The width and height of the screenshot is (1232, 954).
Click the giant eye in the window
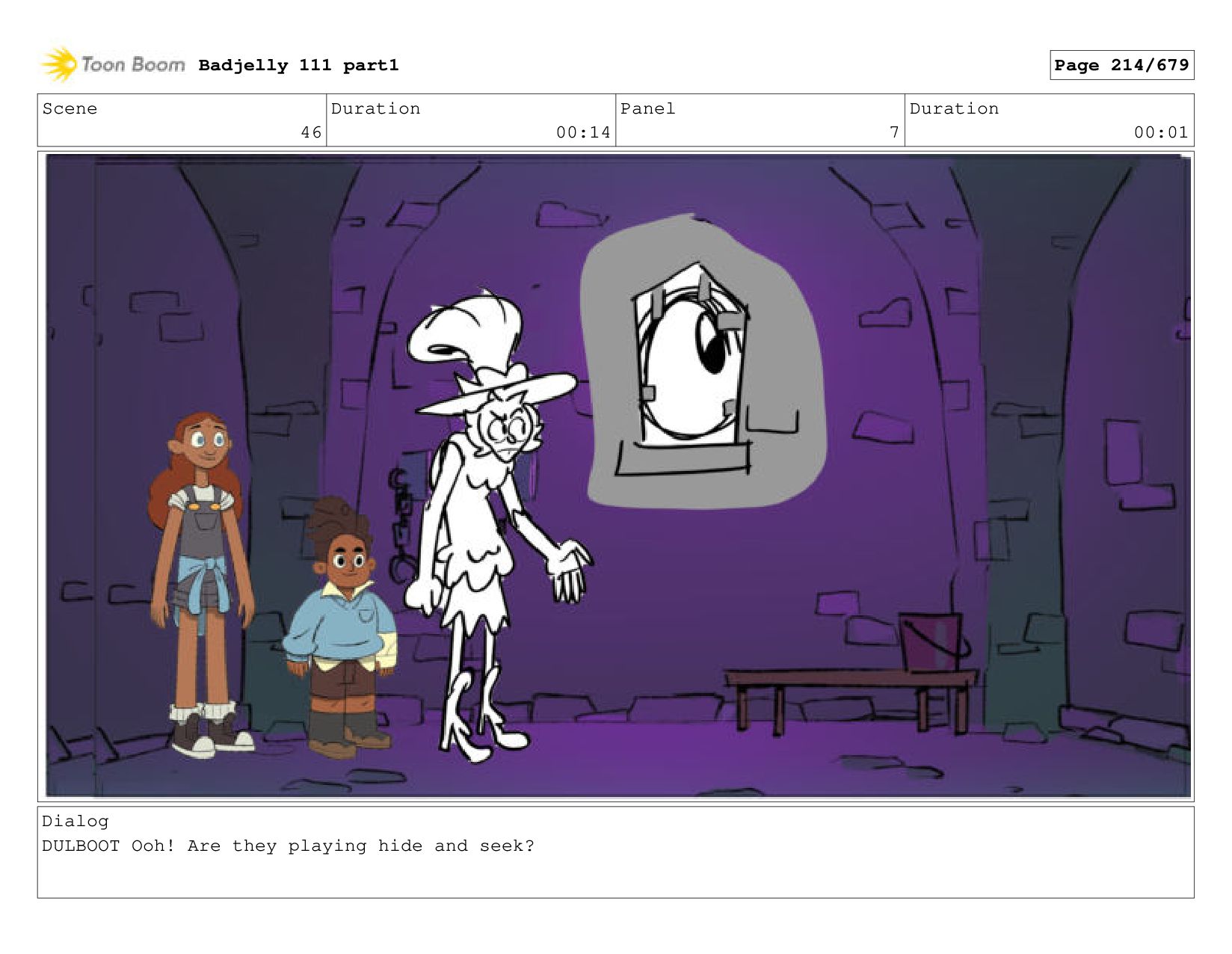point(692,366)
